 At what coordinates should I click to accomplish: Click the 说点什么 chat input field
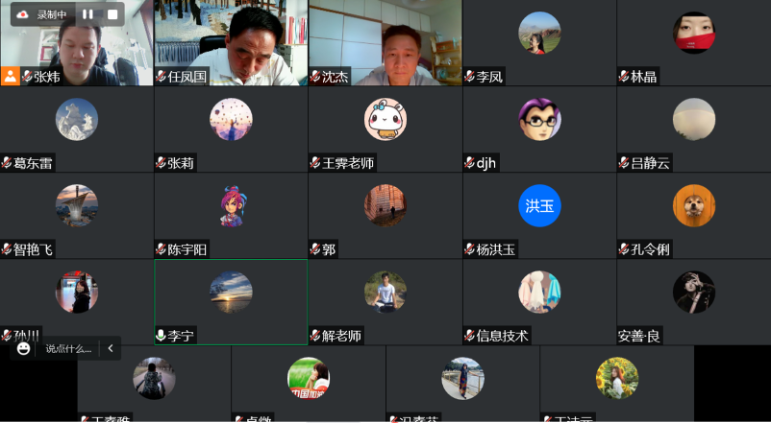tap(68, 349)
